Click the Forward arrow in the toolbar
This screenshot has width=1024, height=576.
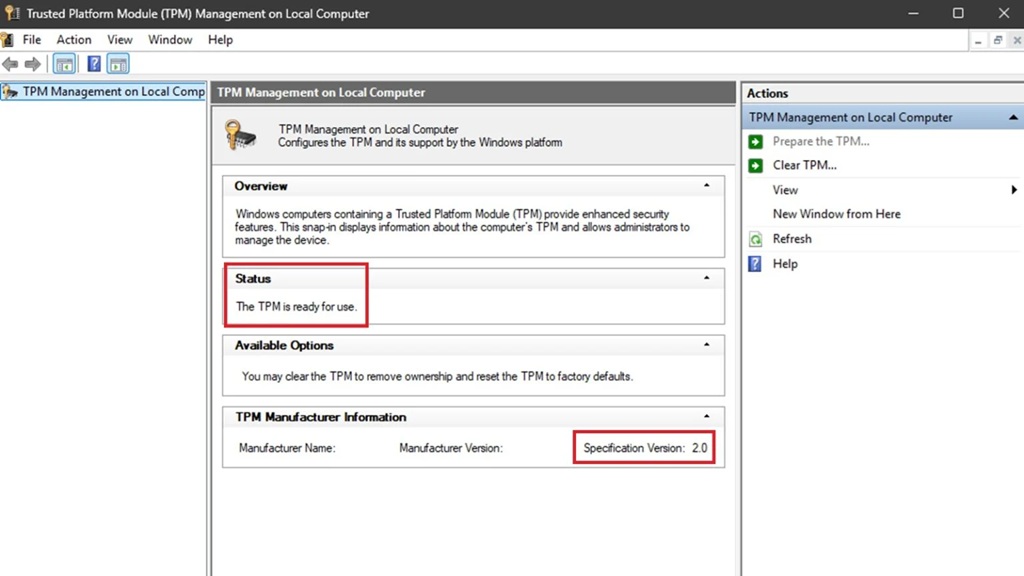click(32, 64)
